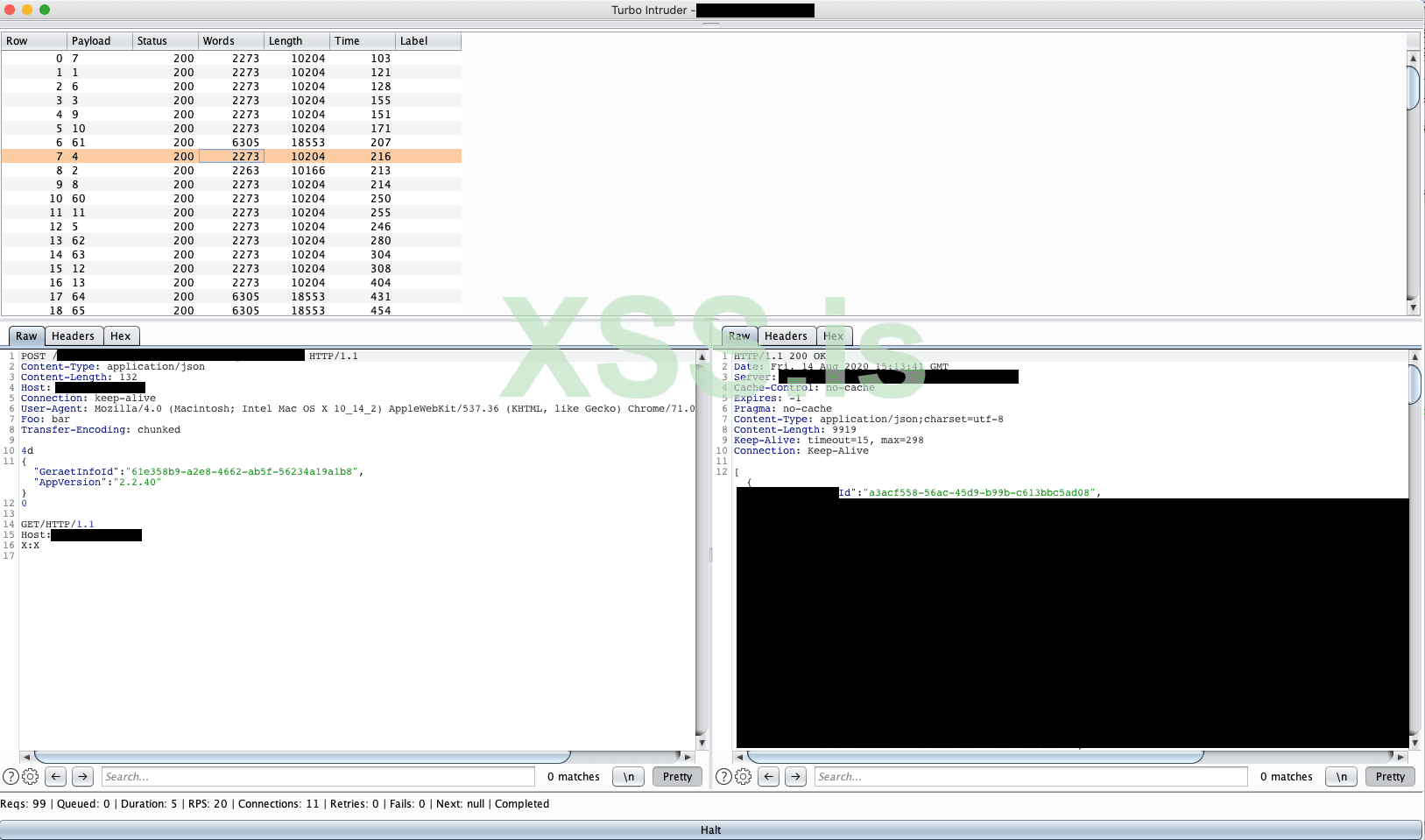1425x840 pixels.
Task: Toggle \n display in request panel
Action: click(x=629, y=776)
